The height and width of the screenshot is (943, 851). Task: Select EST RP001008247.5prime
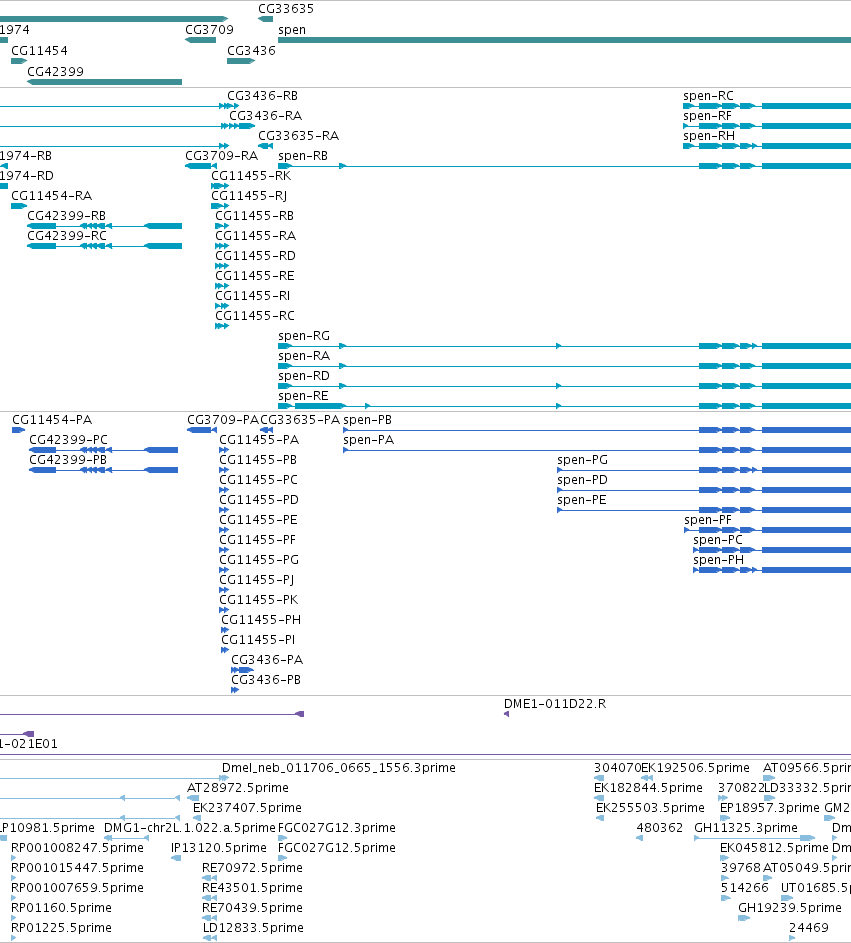pyautogui.click(x=14, y=858)
